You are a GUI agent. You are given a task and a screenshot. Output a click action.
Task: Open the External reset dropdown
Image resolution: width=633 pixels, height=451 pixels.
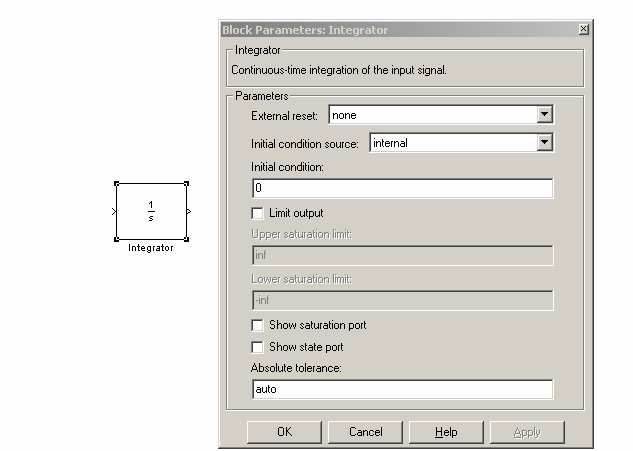(543, 115)
